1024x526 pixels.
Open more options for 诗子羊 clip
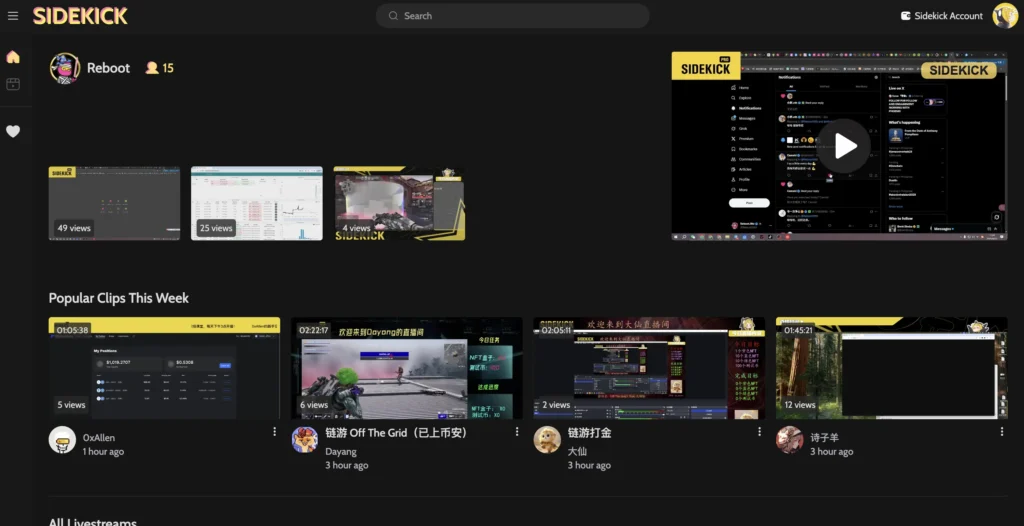click(x=1001, y=432)
